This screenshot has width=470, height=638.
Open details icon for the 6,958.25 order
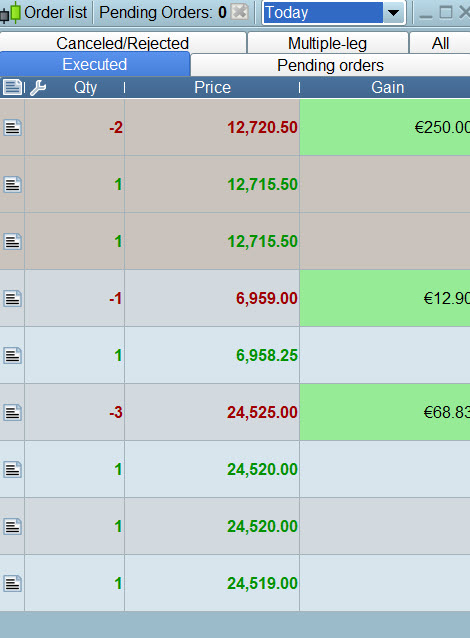[13, 355]
